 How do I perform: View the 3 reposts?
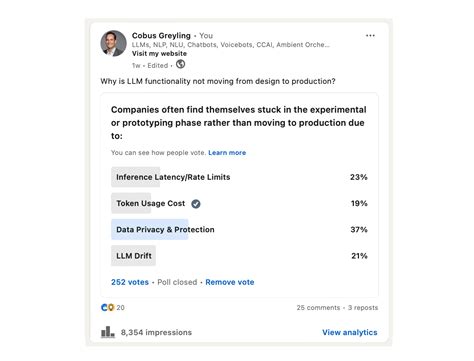(363, 308)
